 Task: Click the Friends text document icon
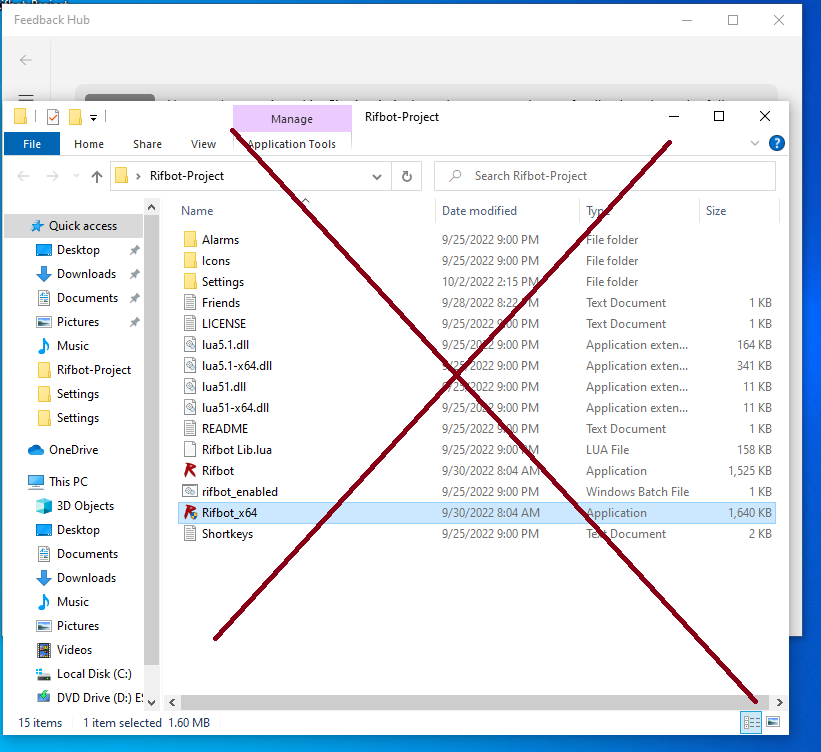[x=190, y=303]
